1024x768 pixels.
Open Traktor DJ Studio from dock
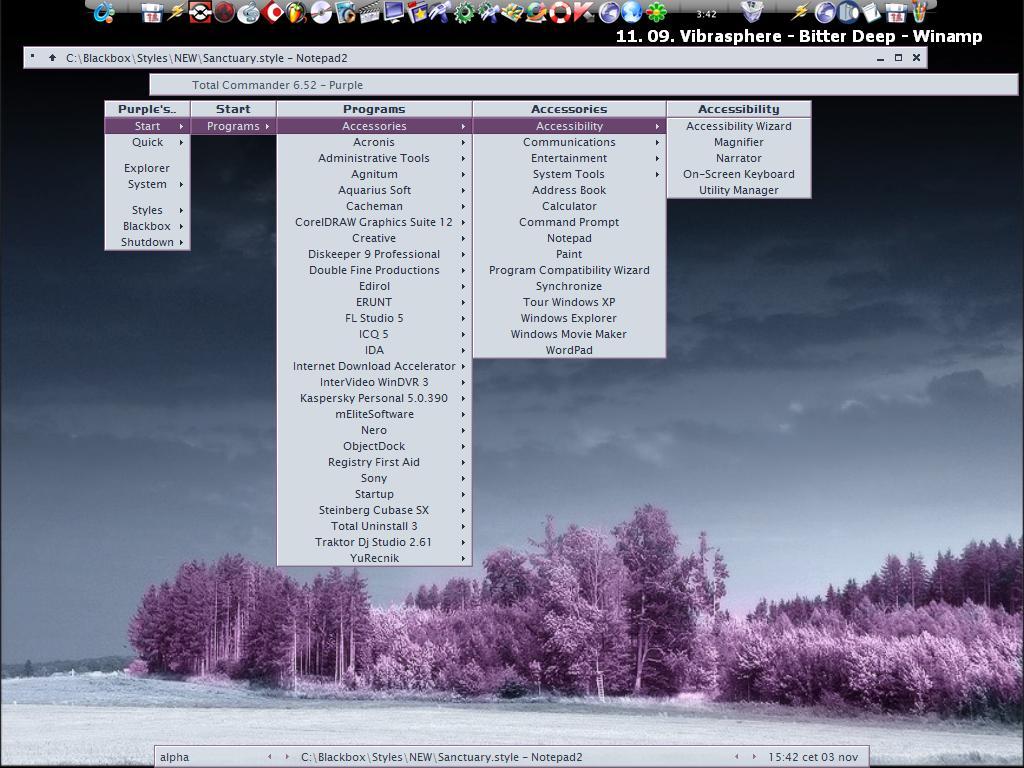(x=200, y=12)
